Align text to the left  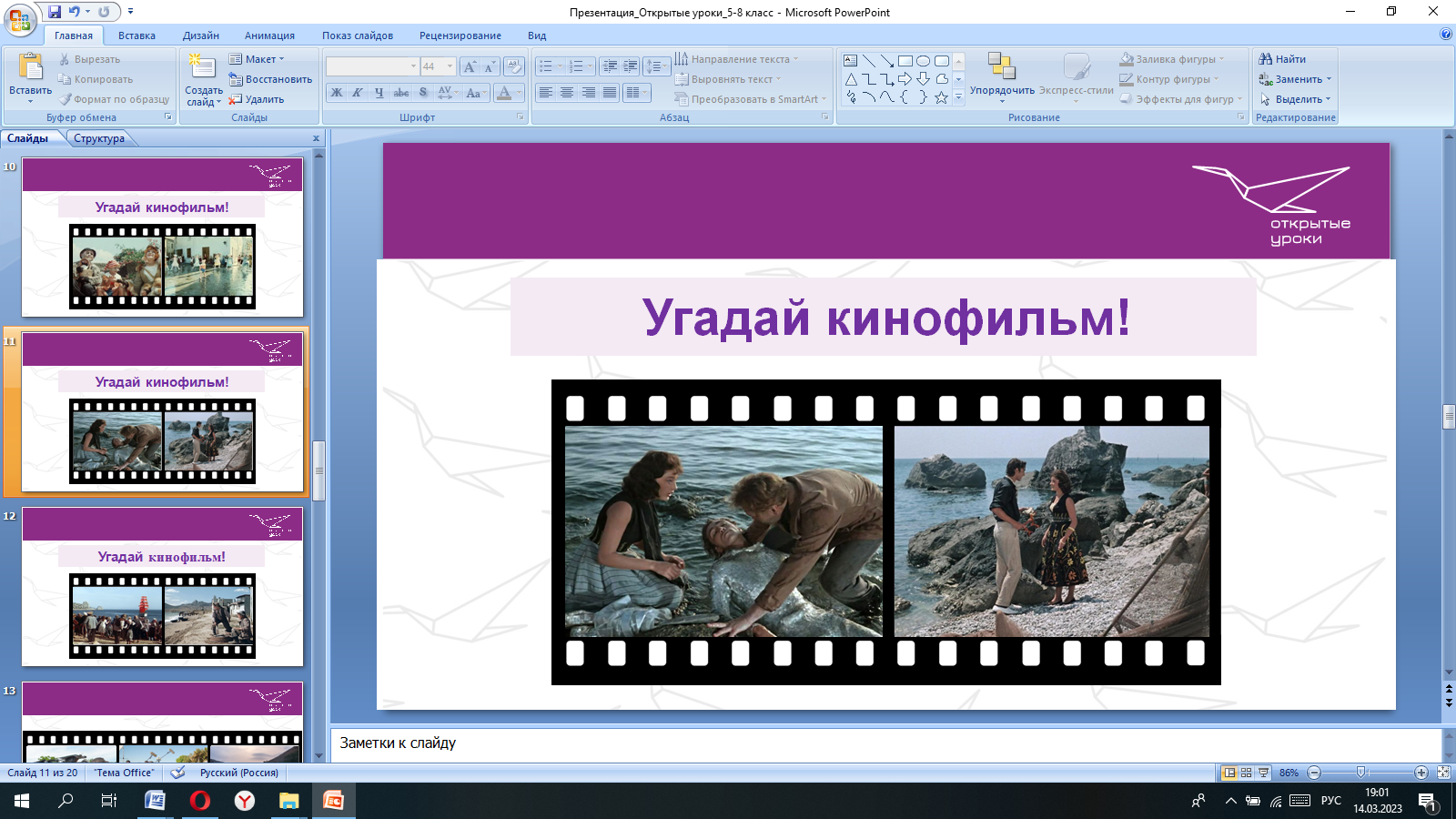(x=546, y=93)
